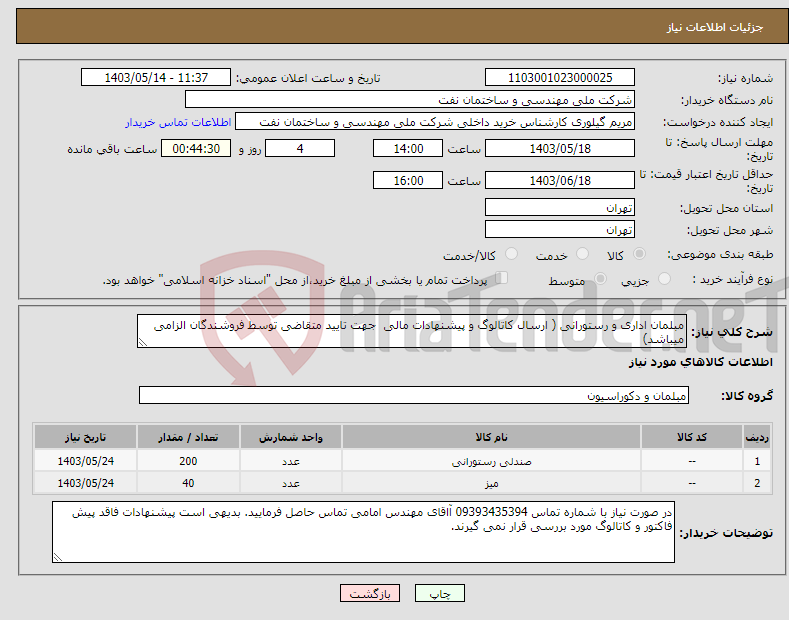Click the unit cell عدد in صندلی رستورانی row

(x=291, y=460)
